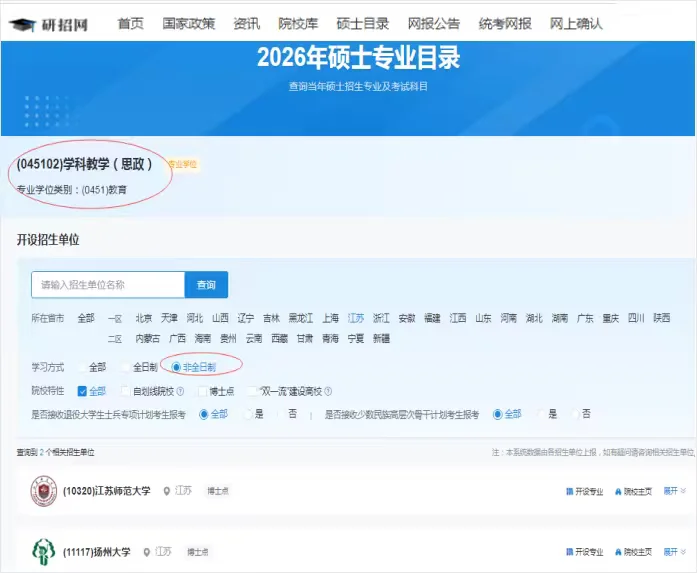Check the 自划线院校 checkbox

click(126, 391)
